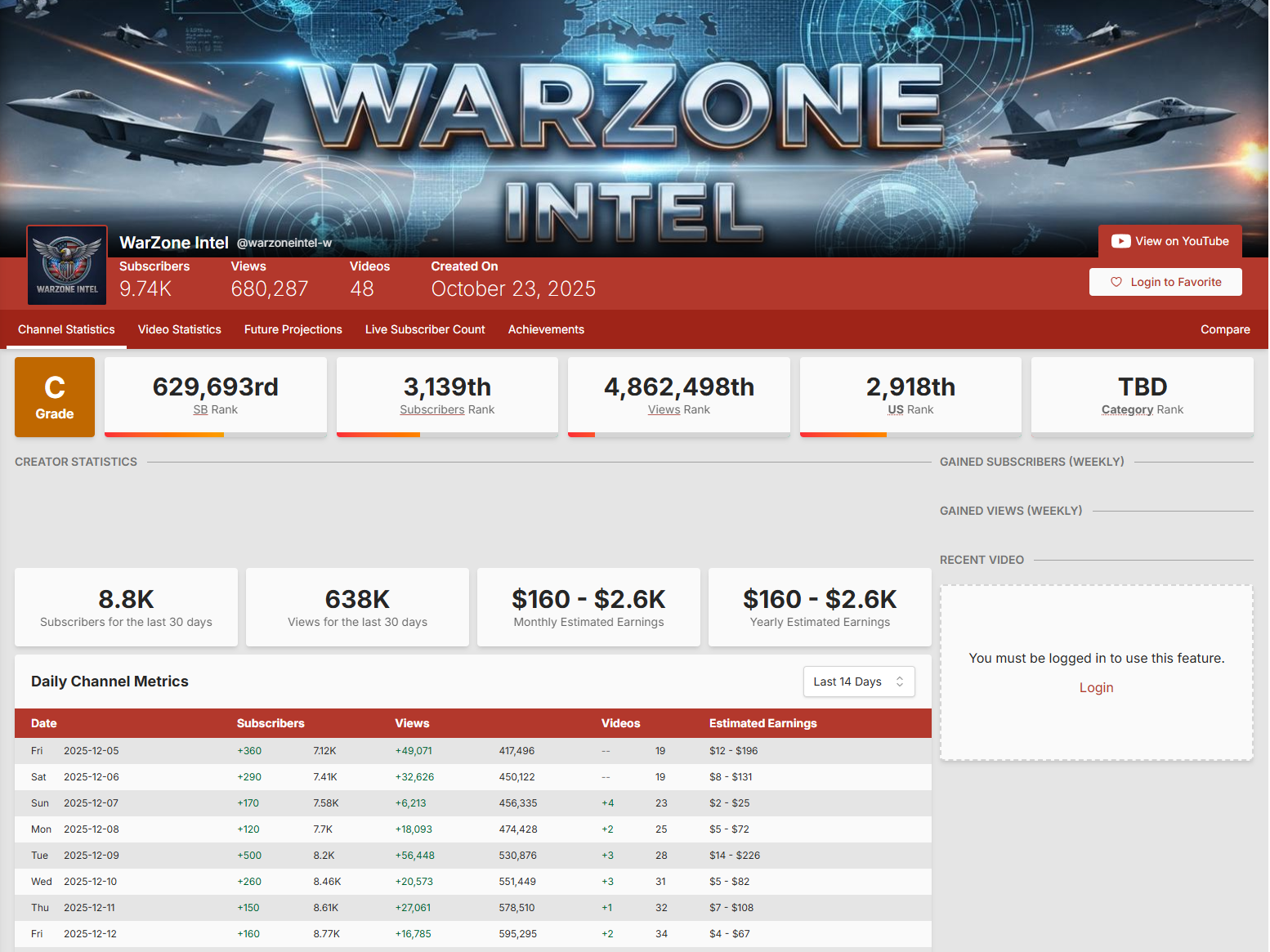
Task: Click the YouTube play icon in View on YouTube
Action: tap(1120, 241)
